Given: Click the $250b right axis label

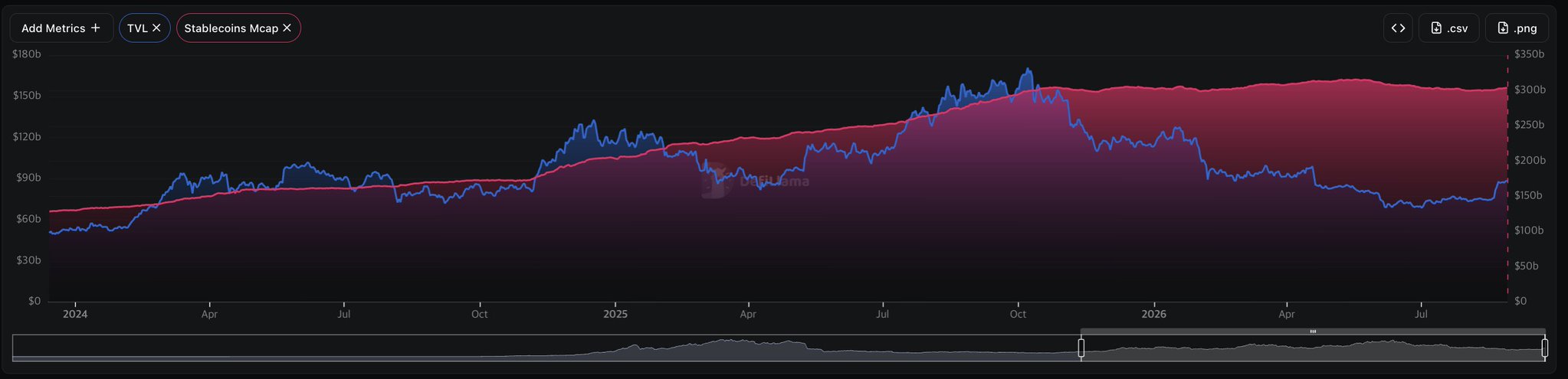Looking at the screenshot, I should [1530, 125].
